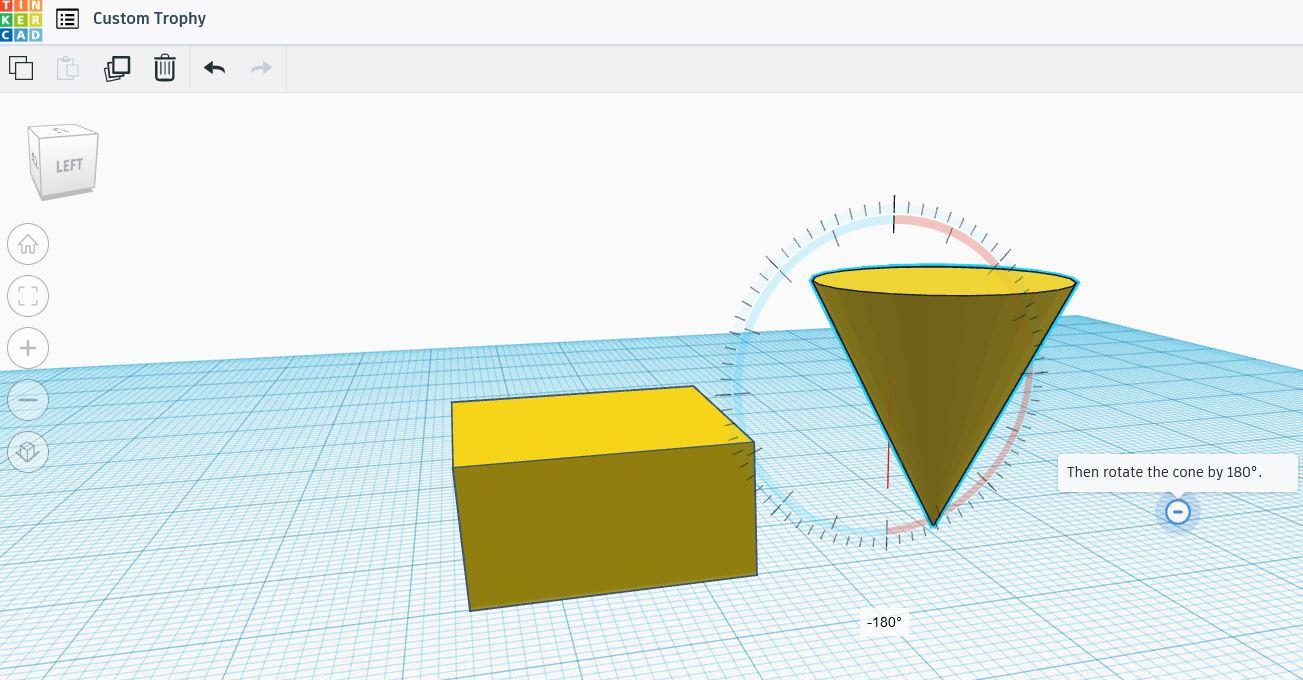The image size is (1303, 680).
Task: Paste the copied shape
Action: [68, 68]
